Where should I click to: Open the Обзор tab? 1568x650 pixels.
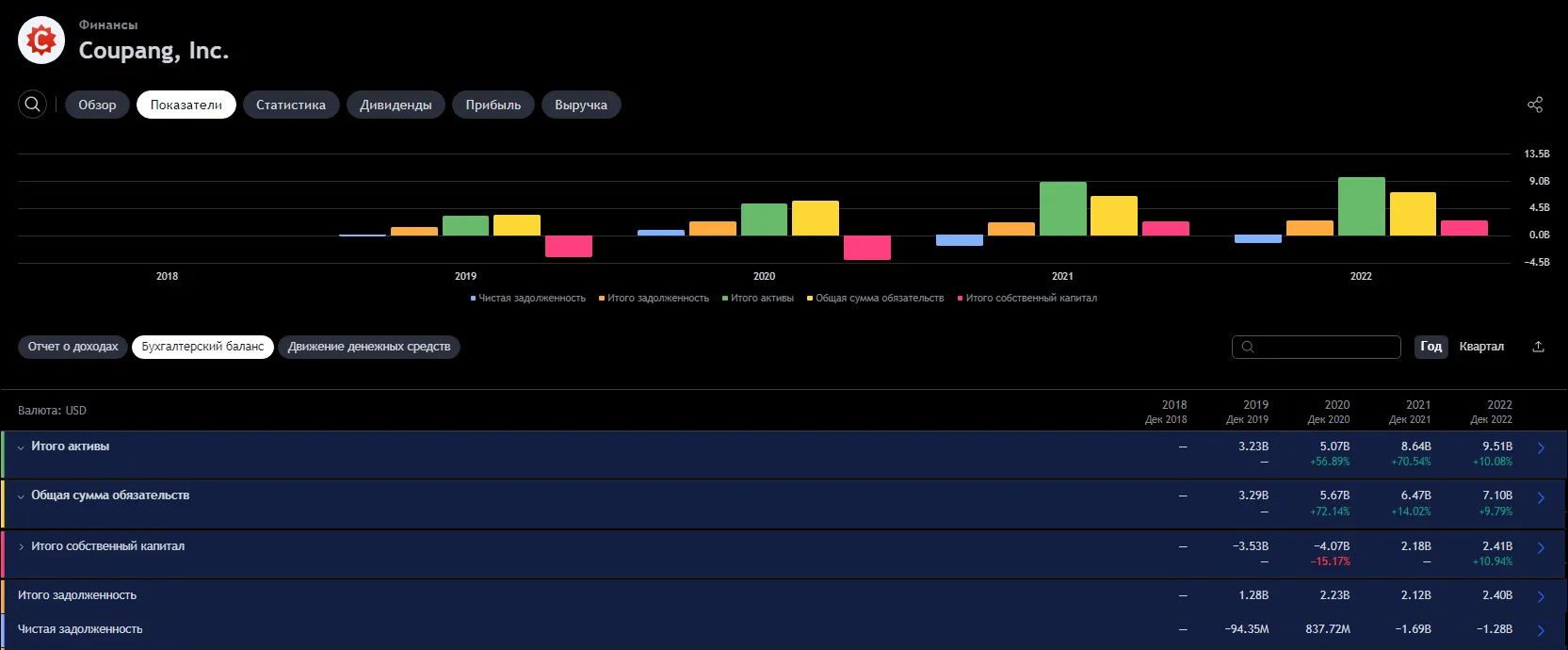97,105
